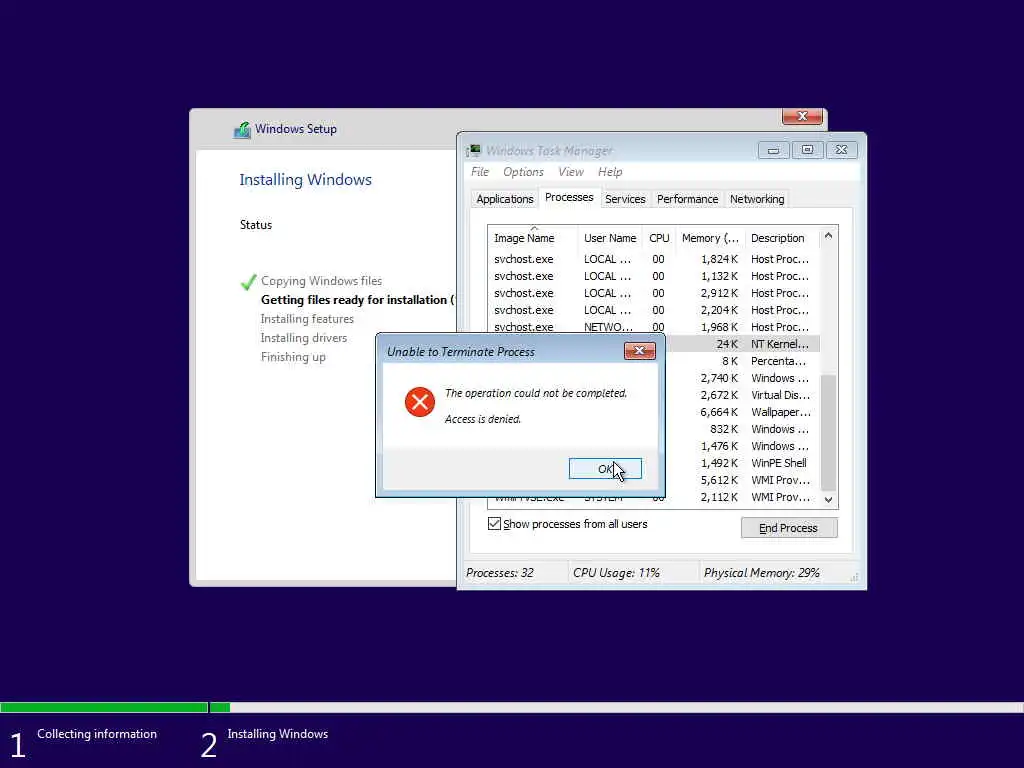Select the Wallpaper... 6,664 K process row
The width and height of the screenshot is (1024, 768).
[x=742, y=412]
